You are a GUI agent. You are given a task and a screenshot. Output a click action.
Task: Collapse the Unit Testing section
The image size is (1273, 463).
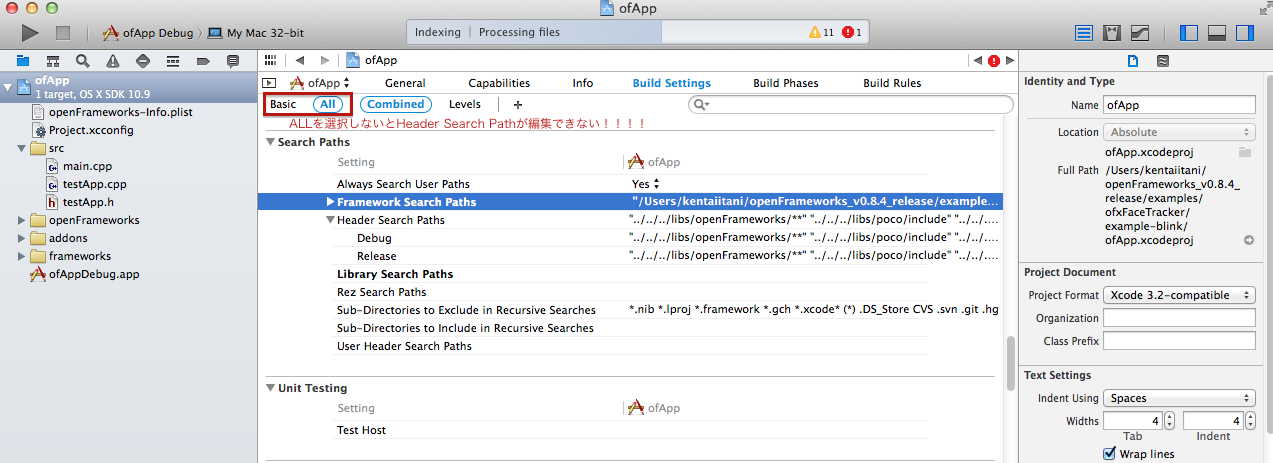tap(271, 388)
